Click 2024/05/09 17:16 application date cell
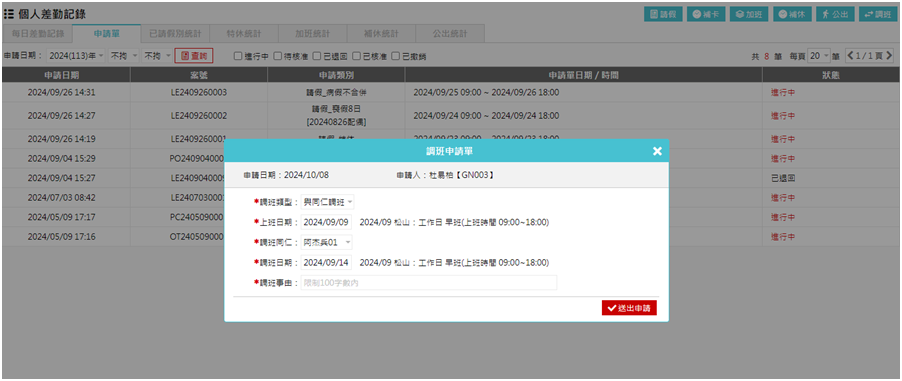Viewport: 902px width, 381px height. (x=62, y=237)
